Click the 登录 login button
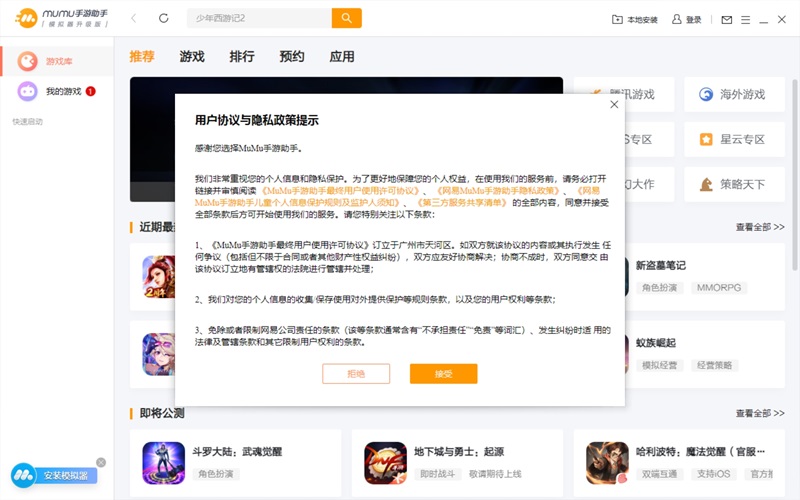800x500 pixels. click(687, 19)
